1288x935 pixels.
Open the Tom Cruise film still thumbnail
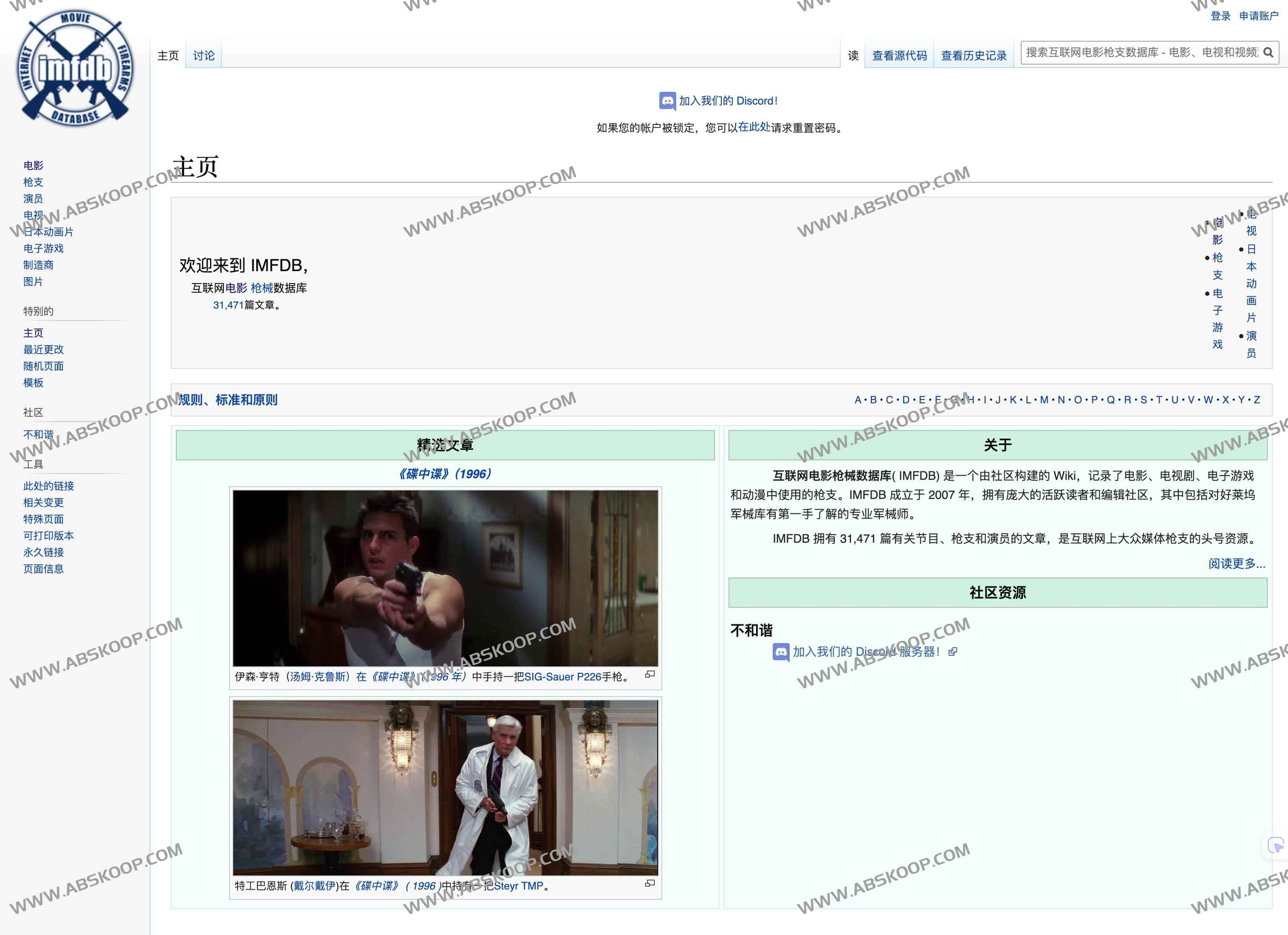click(445, 578)
